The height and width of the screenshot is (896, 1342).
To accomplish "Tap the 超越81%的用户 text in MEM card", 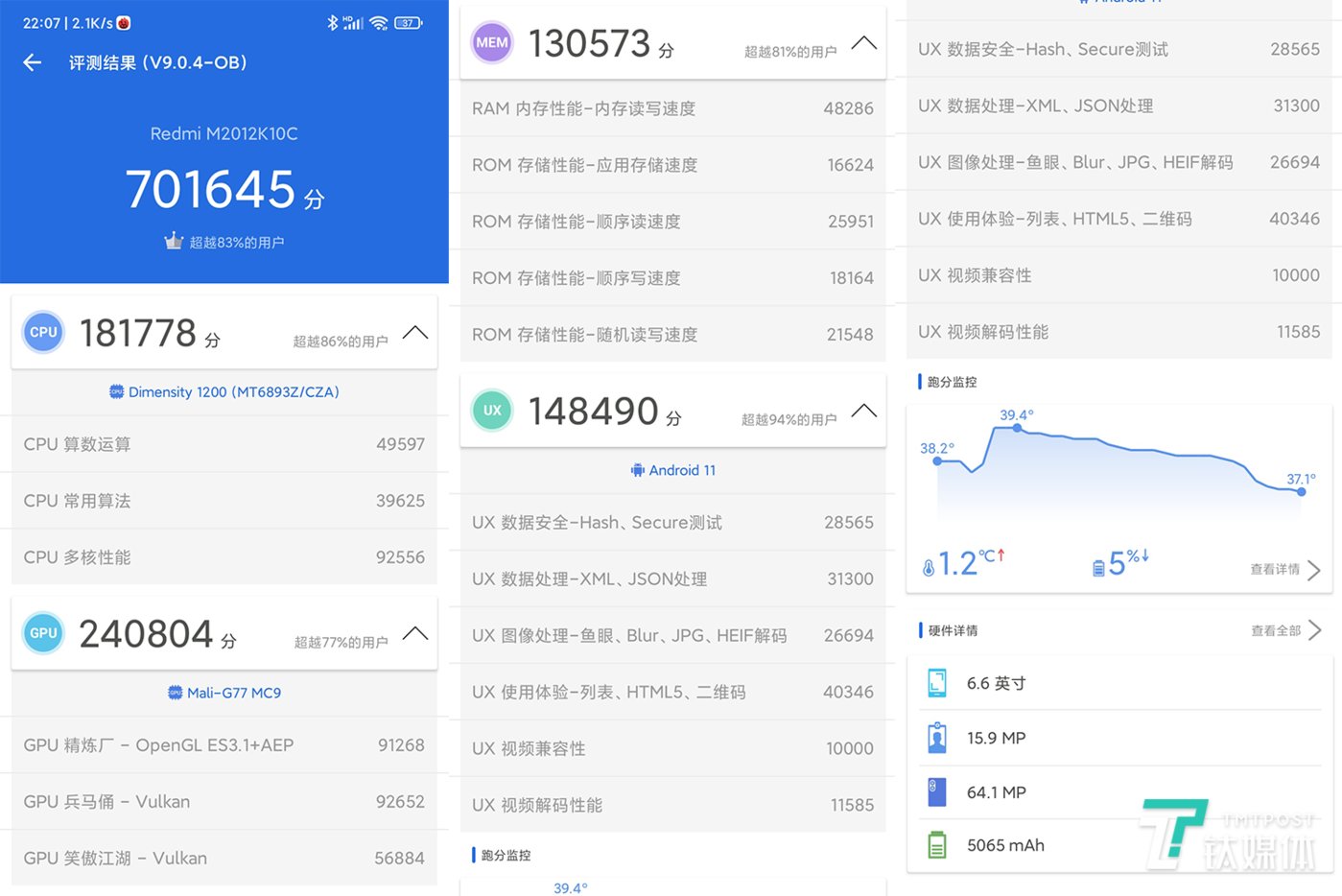I will pyautogui.click(x=790, y=52).
